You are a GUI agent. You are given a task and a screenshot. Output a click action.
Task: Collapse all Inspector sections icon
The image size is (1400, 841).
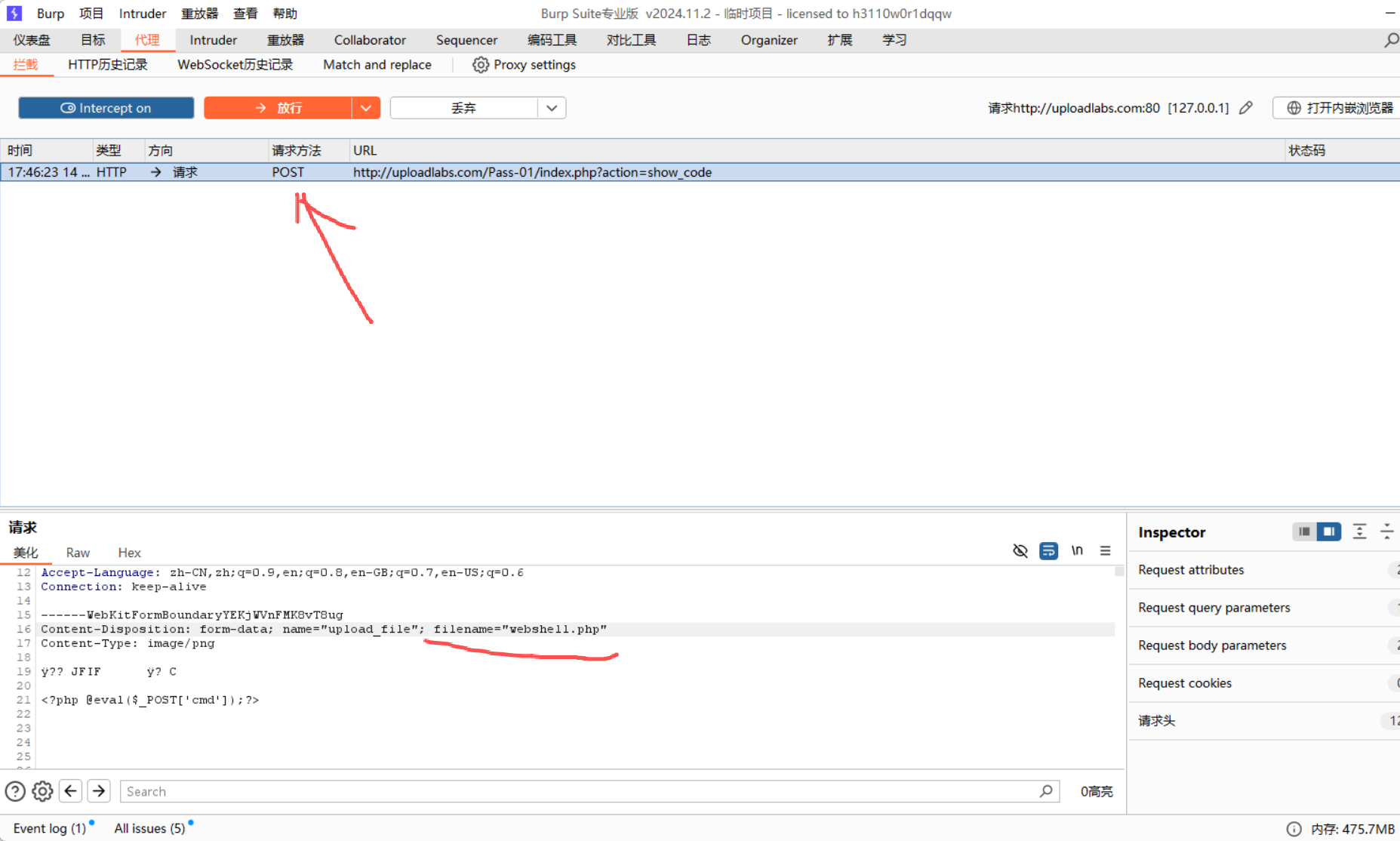click(1386, 531)
